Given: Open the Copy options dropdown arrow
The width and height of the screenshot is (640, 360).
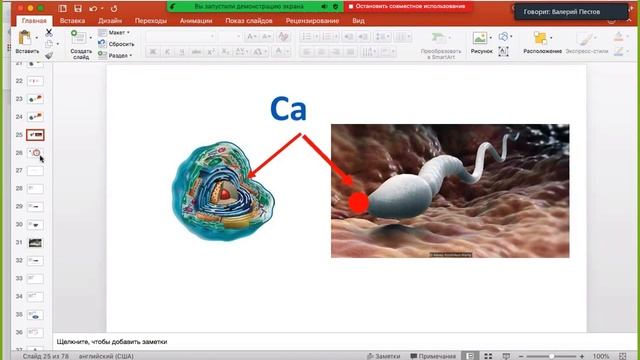Looking at the screenshot, I should click(x=58, y=44).
